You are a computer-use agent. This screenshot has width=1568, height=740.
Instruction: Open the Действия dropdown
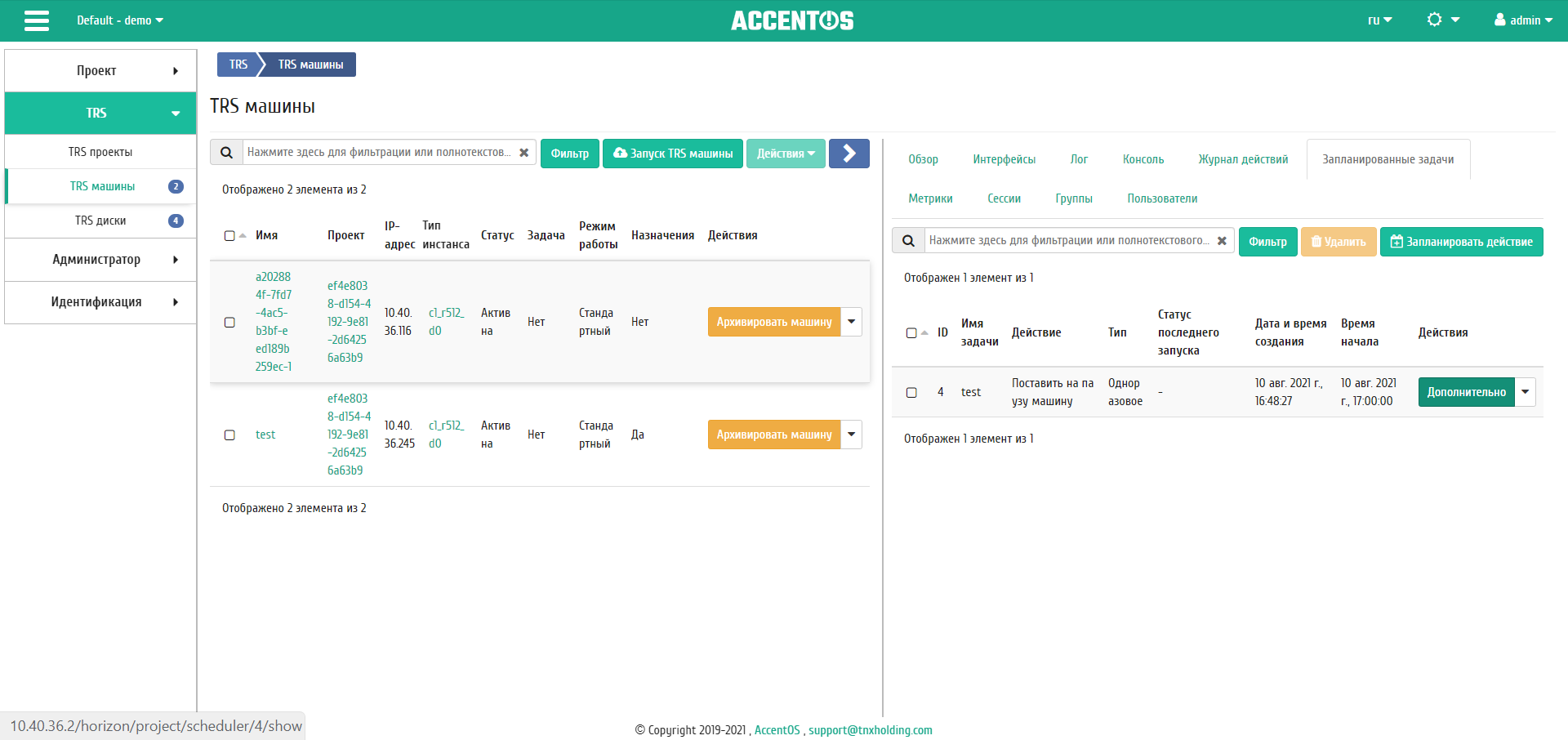click(x=786, y=153)
